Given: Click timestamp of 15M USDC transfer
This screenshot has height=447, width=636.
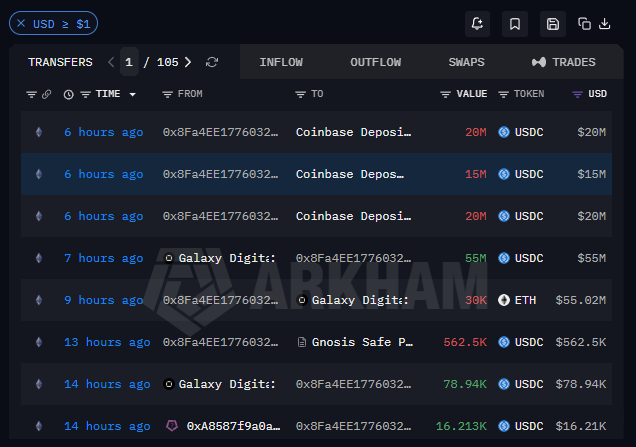Looking at the screenshot, I should tap(103, 174).
